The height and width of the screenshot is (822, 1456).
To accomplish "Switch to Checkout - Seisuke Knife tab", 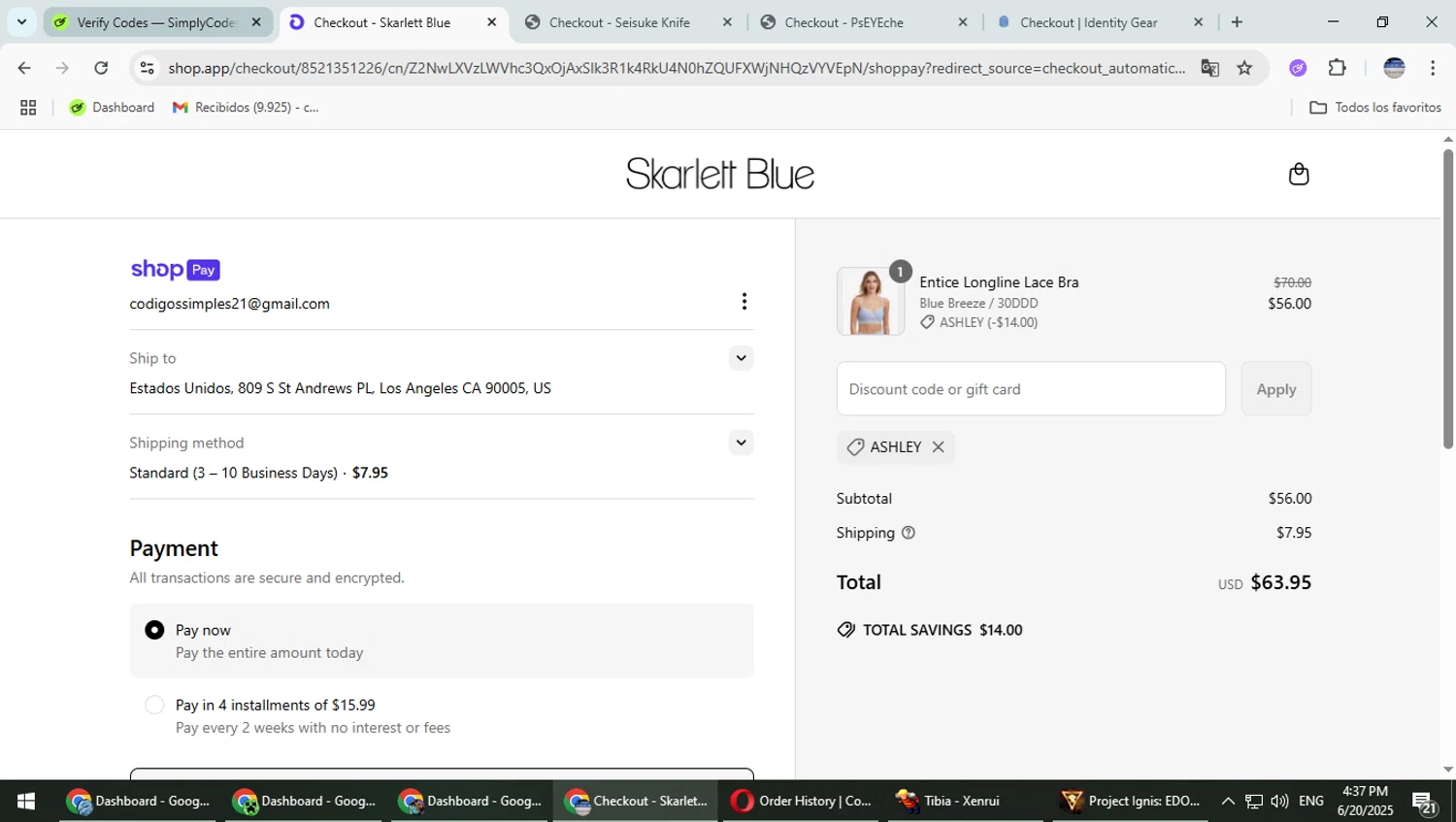I will [629, 22].
